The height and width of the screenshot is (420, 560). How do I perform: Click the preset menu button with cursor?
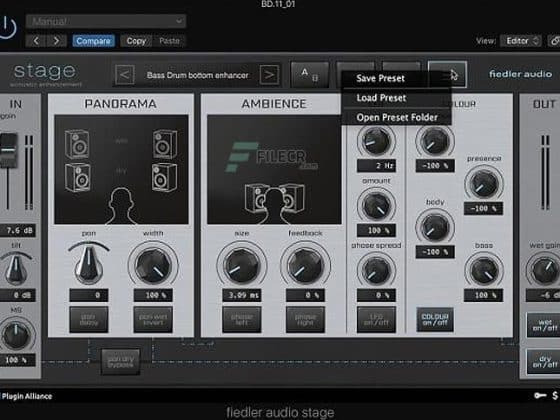coord(447,74)
